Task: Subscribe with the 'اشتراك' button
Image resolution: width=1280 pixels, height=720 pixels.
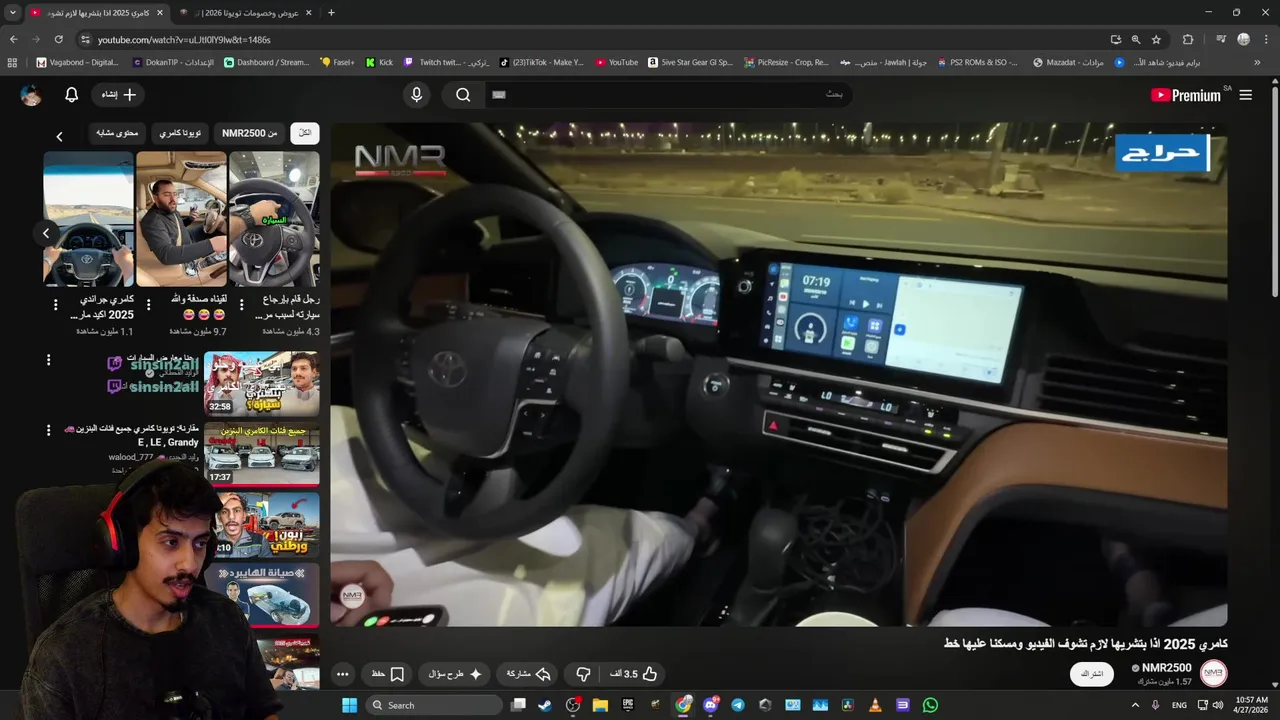Action: click(1092, 674)
